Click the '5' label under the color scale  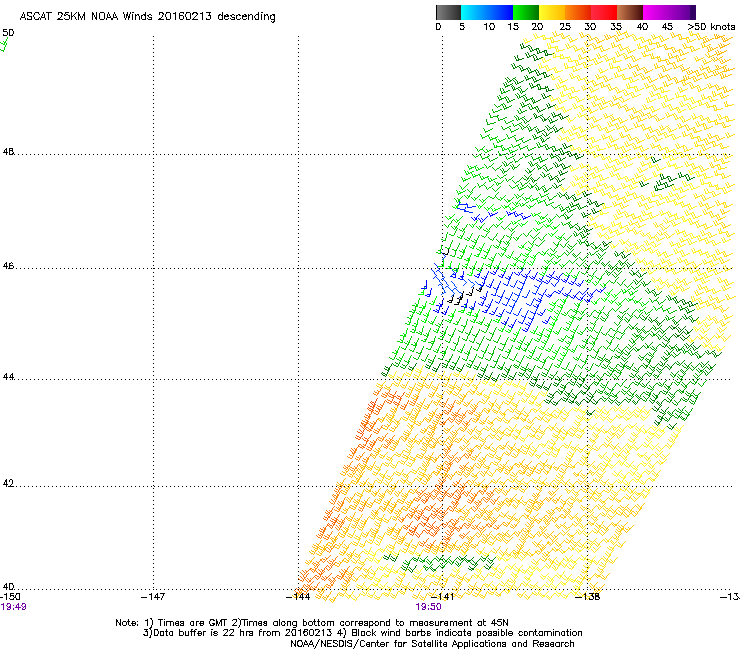462,27
